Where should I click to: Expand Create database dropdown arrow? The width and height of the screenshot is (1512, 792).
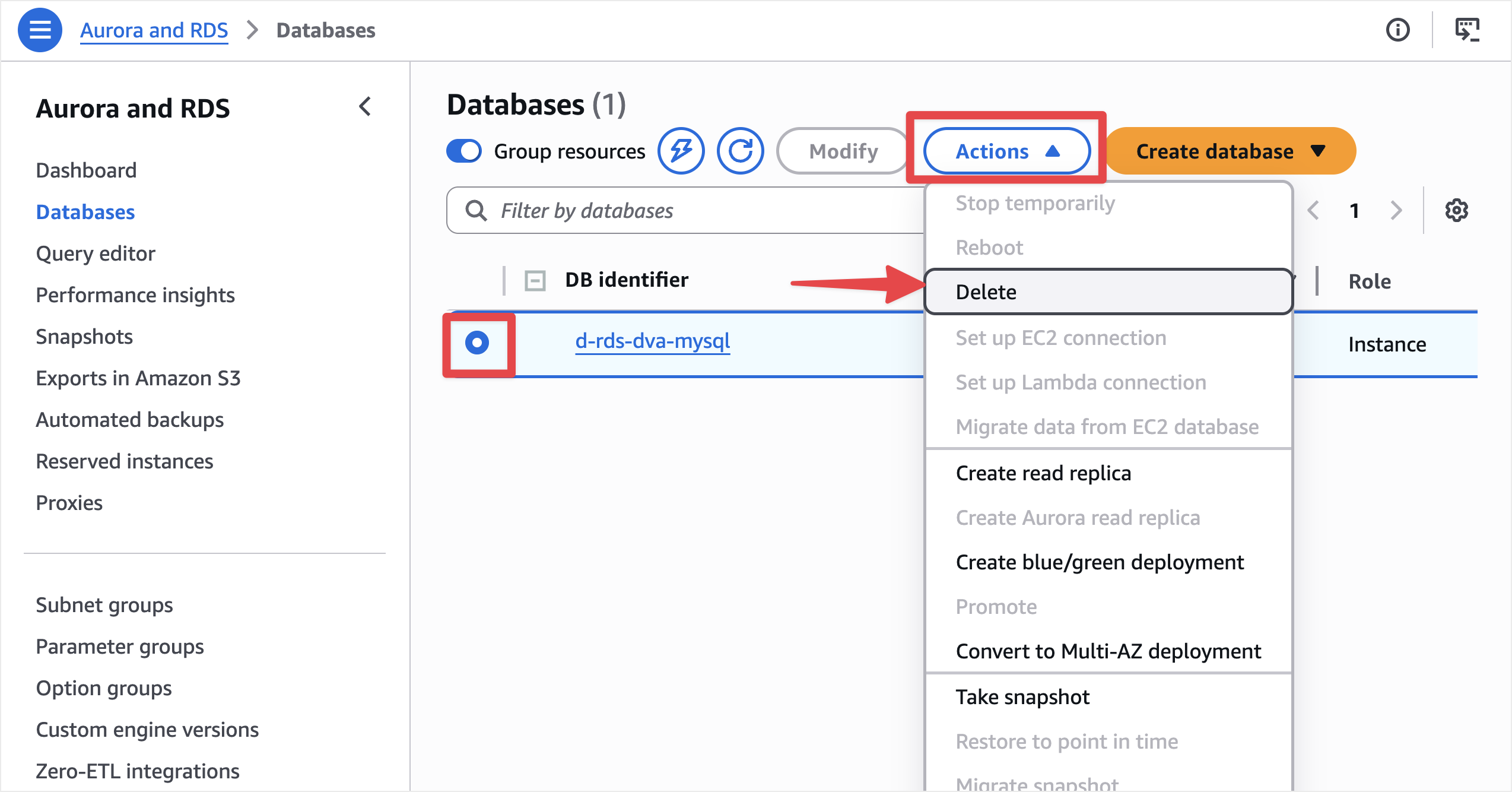point(1318,151)
